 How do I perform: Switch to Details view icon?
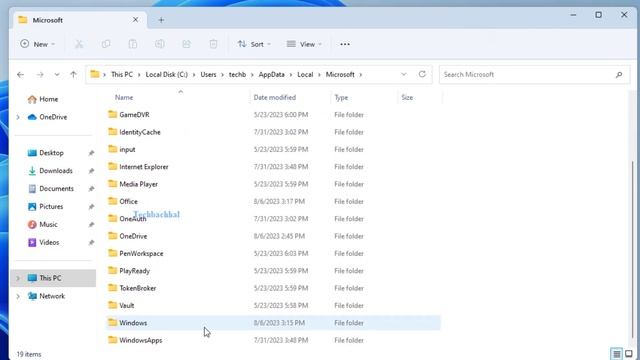617,353
